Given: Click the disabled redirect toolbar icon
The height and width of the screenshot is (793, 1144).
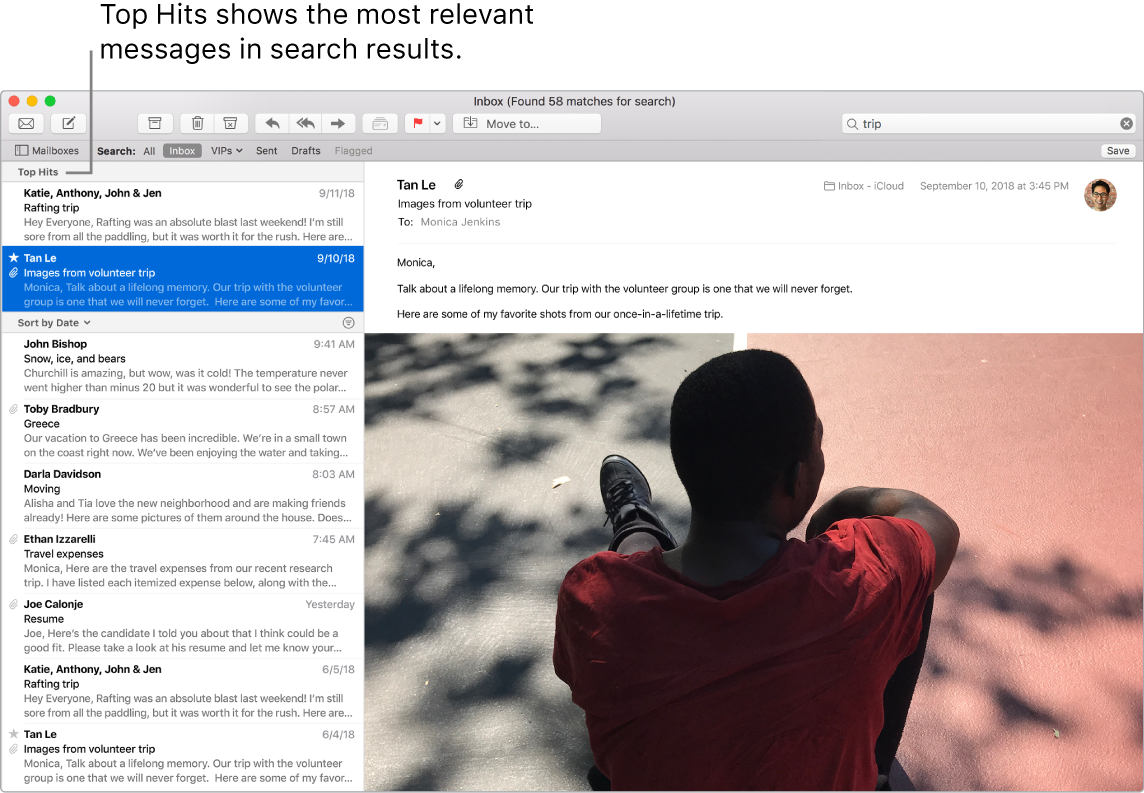Looking at the screenshot, I should point(380,123).
